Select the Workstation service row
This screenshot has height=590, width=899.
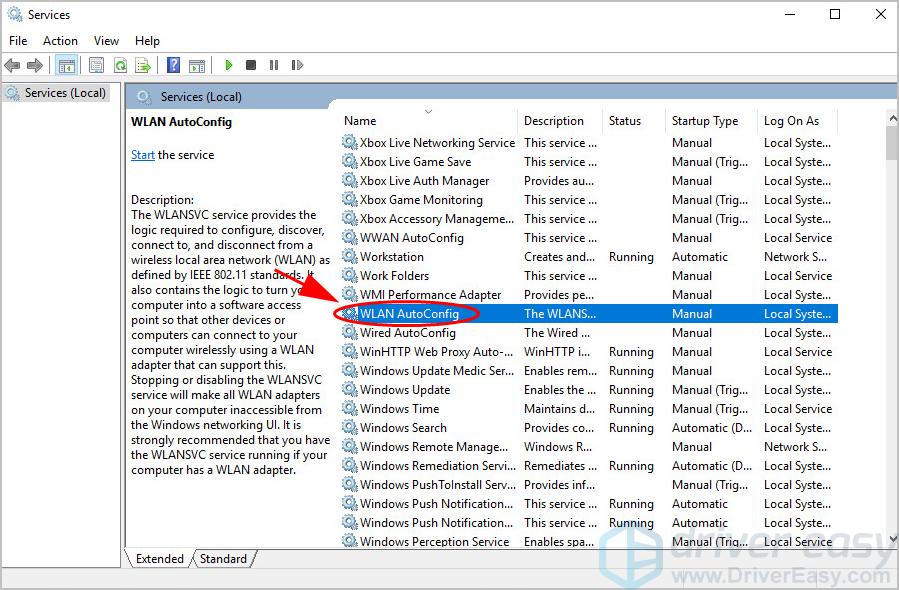(430, 256)
